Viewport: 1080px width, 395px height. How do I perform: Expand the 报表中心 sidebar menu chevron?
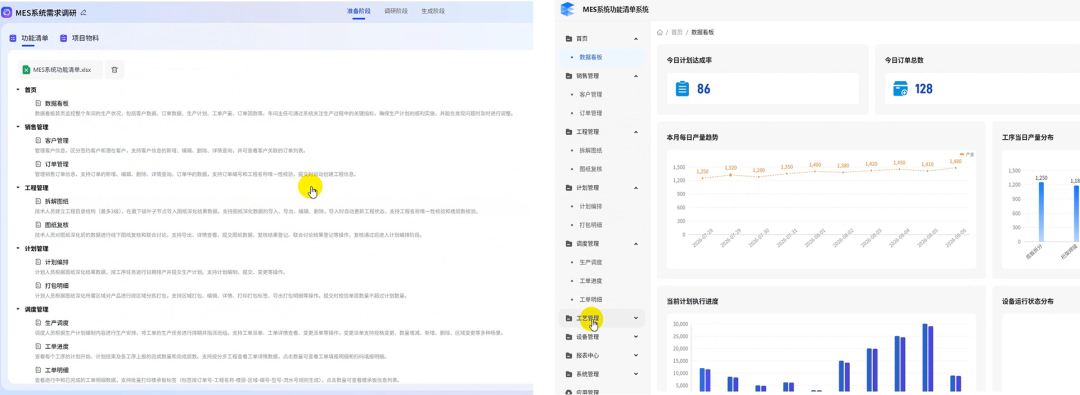636,356
